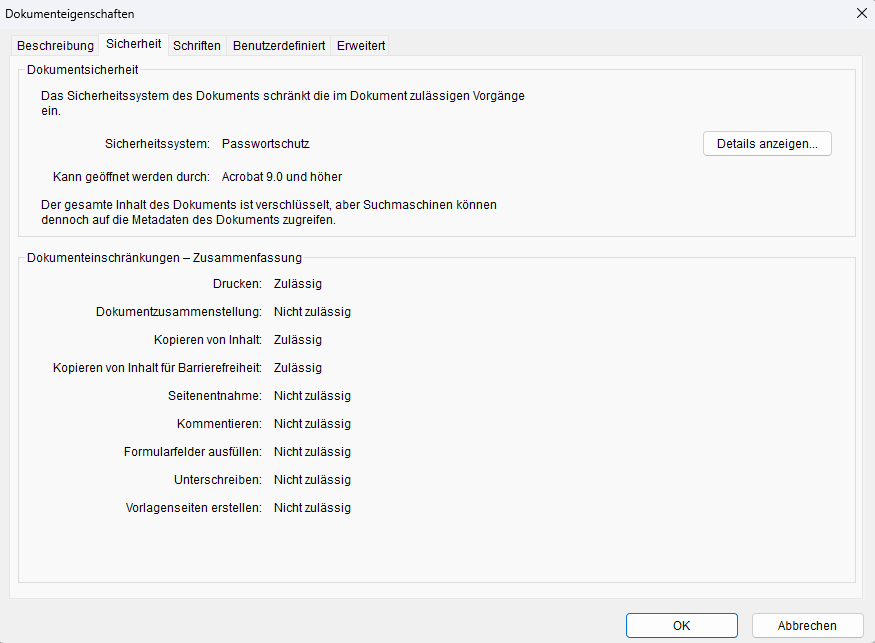Screen dimensions: 875x643
Task: Click the Nicht zulässig value for Seitenentnahme
Action: coord(312,396)
